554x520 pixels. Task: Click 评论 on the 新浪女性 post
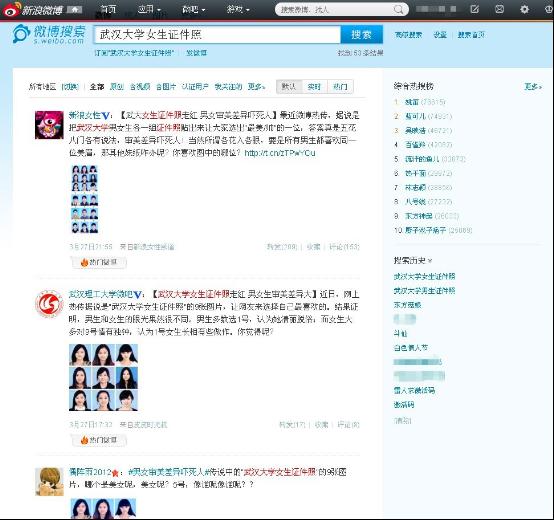pyautogui.click(x=344, y=247)
